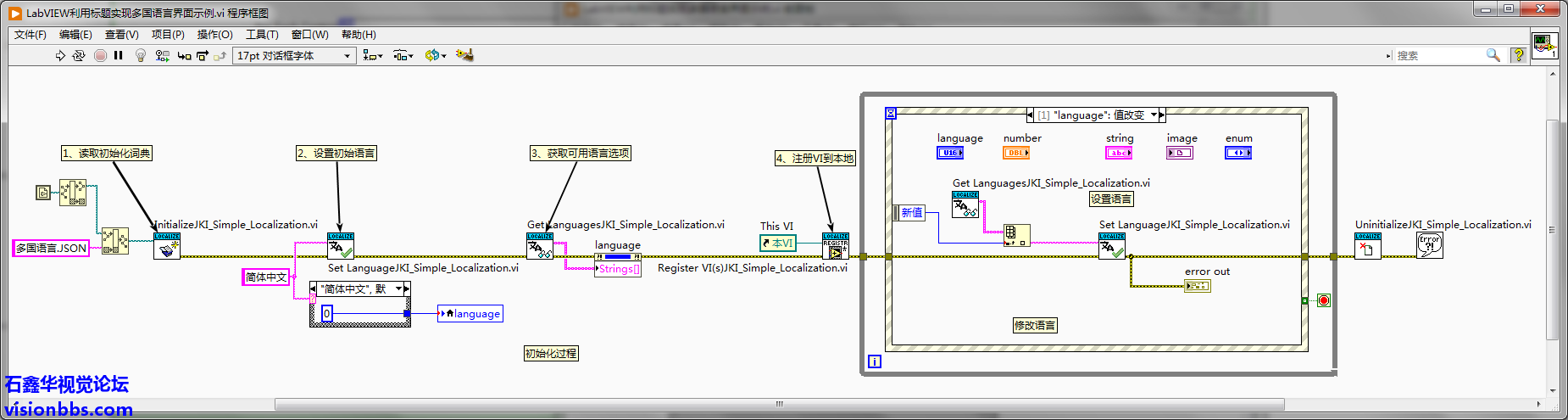The image size is (1568, 420).
Task: Open the 17pt font settings dropdown
Action: 293,55
